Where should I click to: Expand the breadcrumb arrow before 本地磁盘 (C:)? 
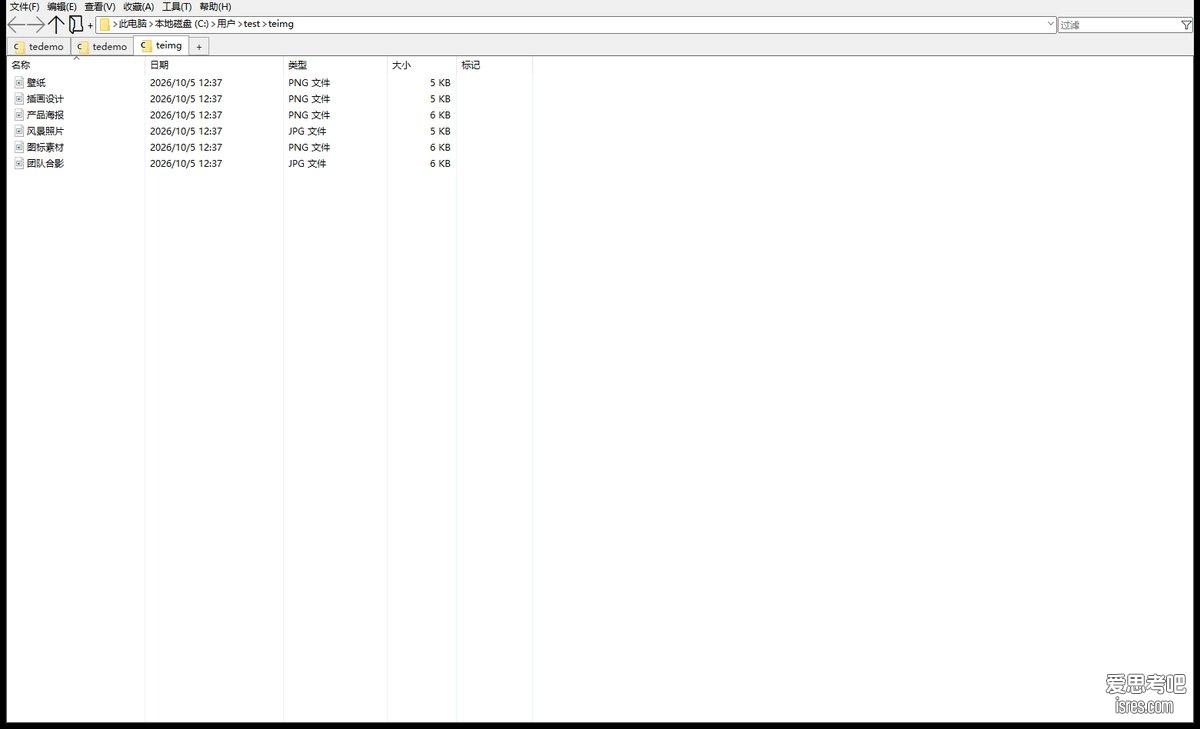tap(151, 24)
